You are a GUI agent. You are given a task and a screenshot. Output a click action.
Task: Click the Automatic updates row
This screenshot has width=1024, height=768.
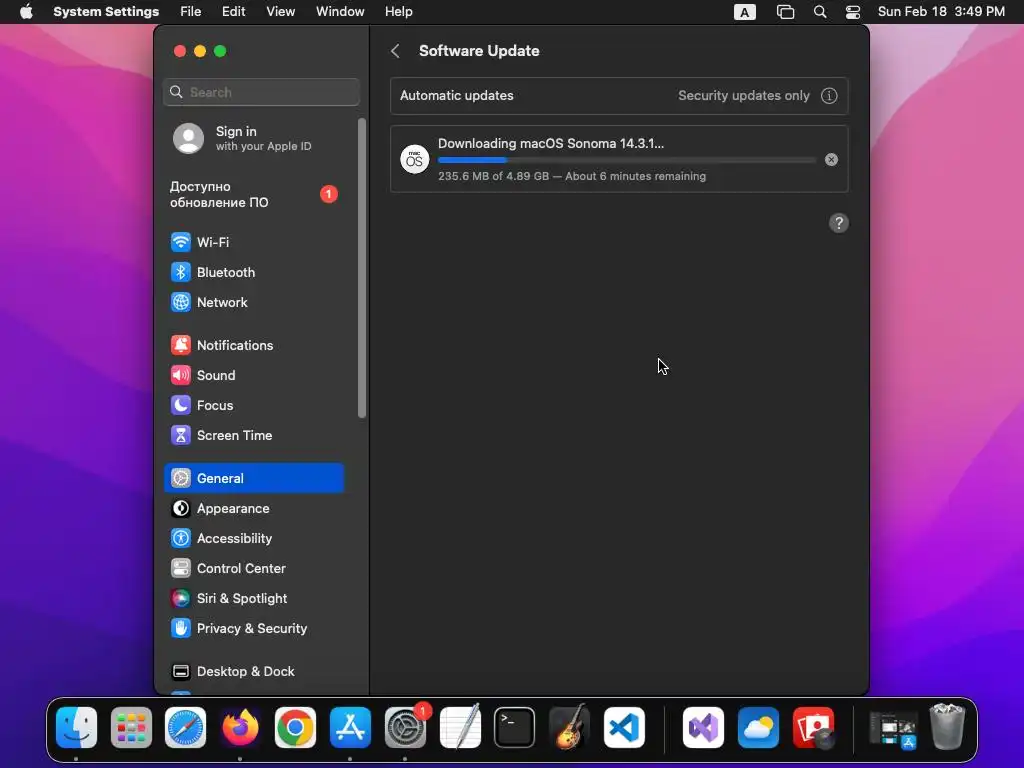(619, 96)
